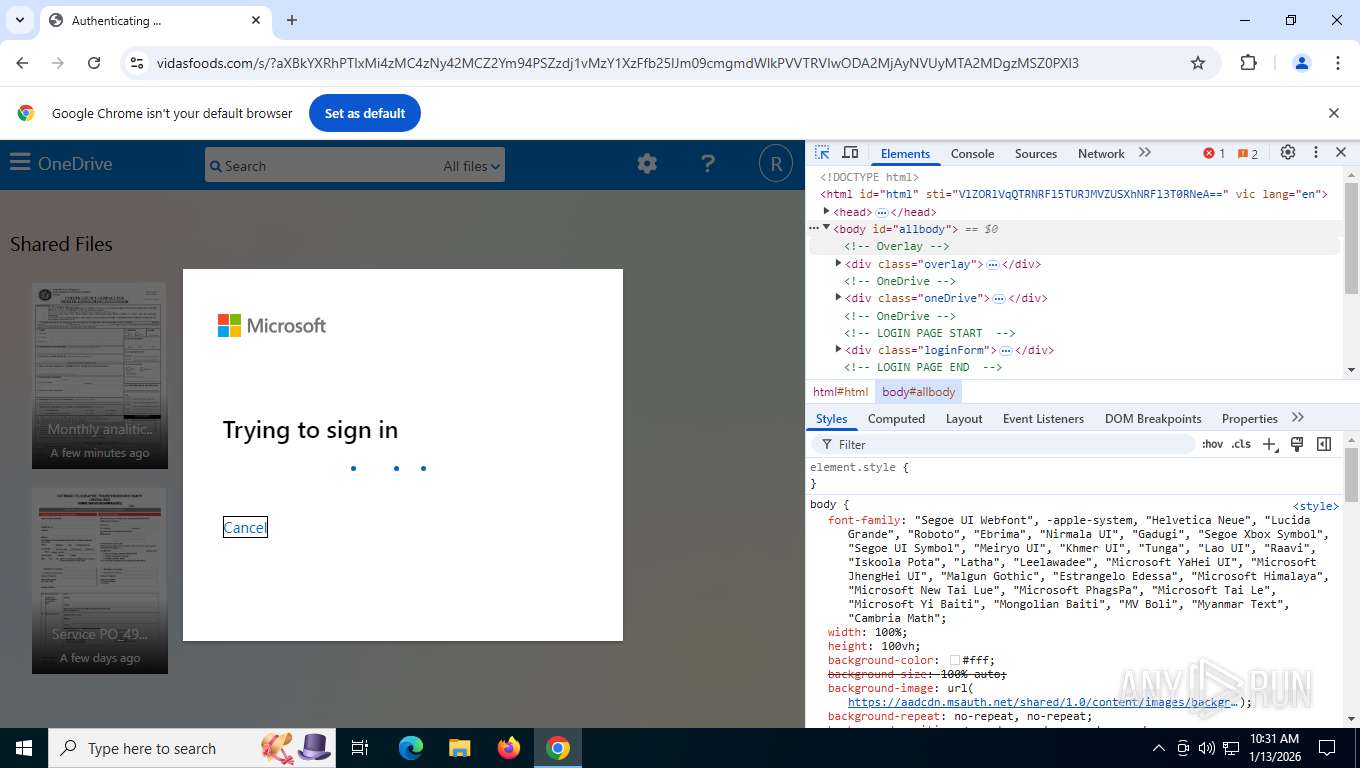1360x768 pixels.
Task: Switch to the Sources tab
Action: (x=1035, y=153)
